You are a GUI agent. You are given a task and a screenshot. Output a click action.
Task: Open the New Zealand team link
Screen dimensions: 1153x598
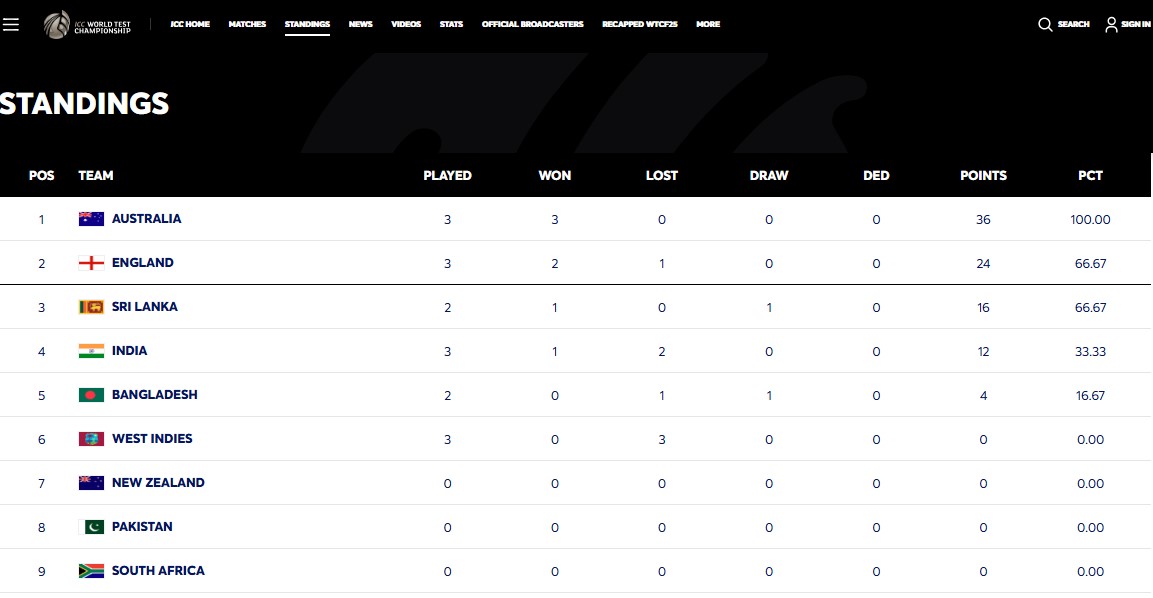(158, 483)
